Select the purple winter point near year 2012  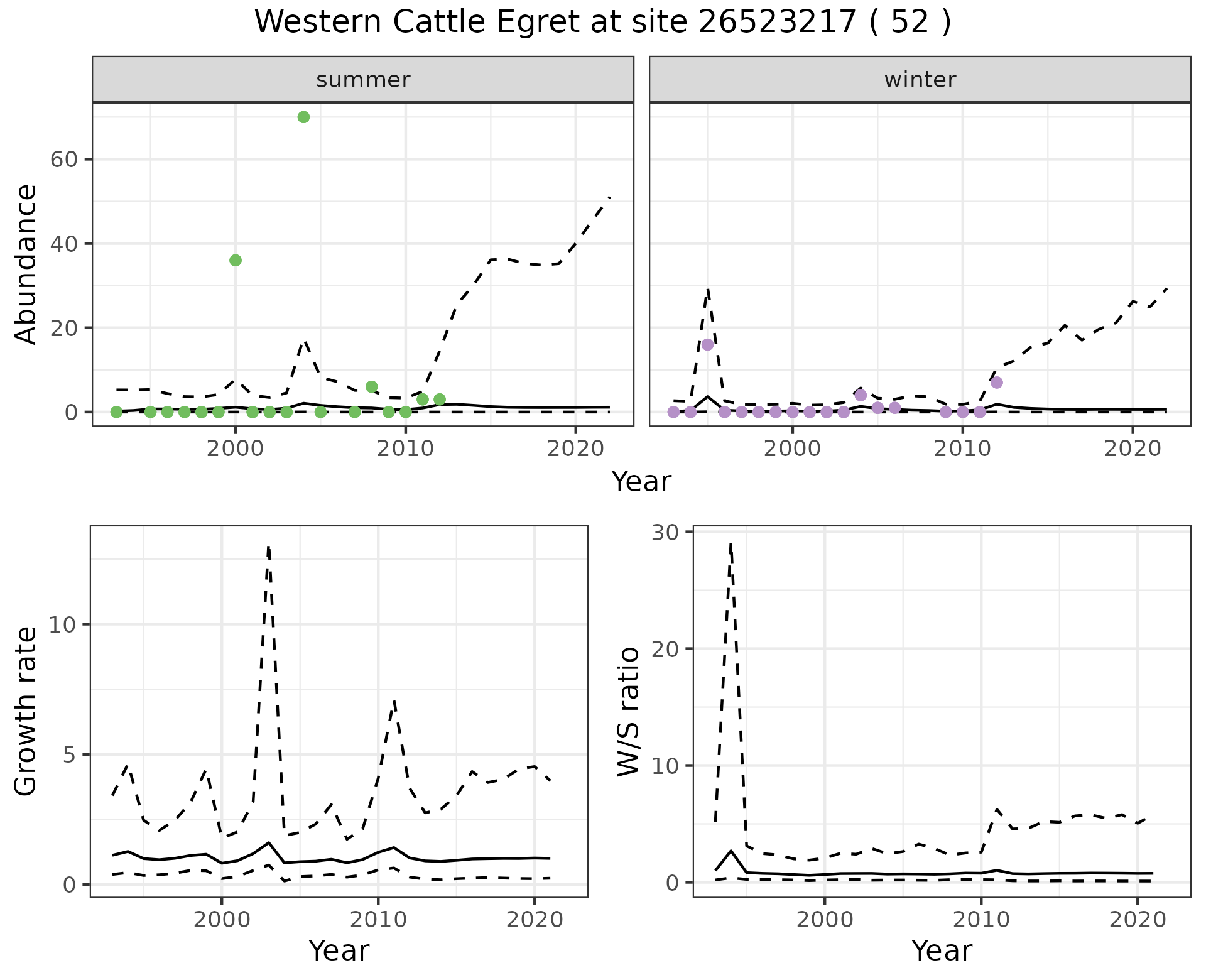point(997,382)
